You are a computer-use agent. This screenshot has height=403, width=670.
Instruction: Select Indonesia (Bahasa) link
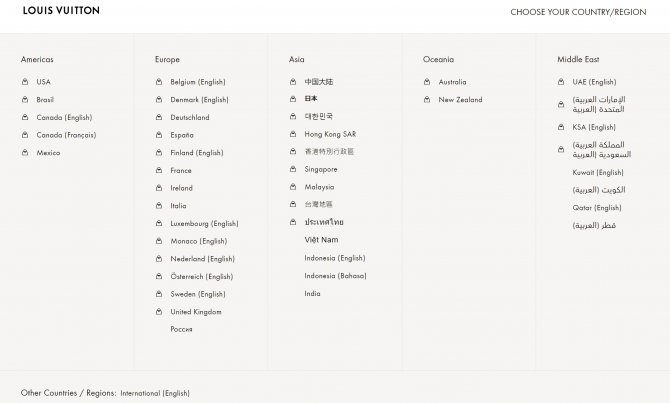pyautogui.click(x=335, y=276)
